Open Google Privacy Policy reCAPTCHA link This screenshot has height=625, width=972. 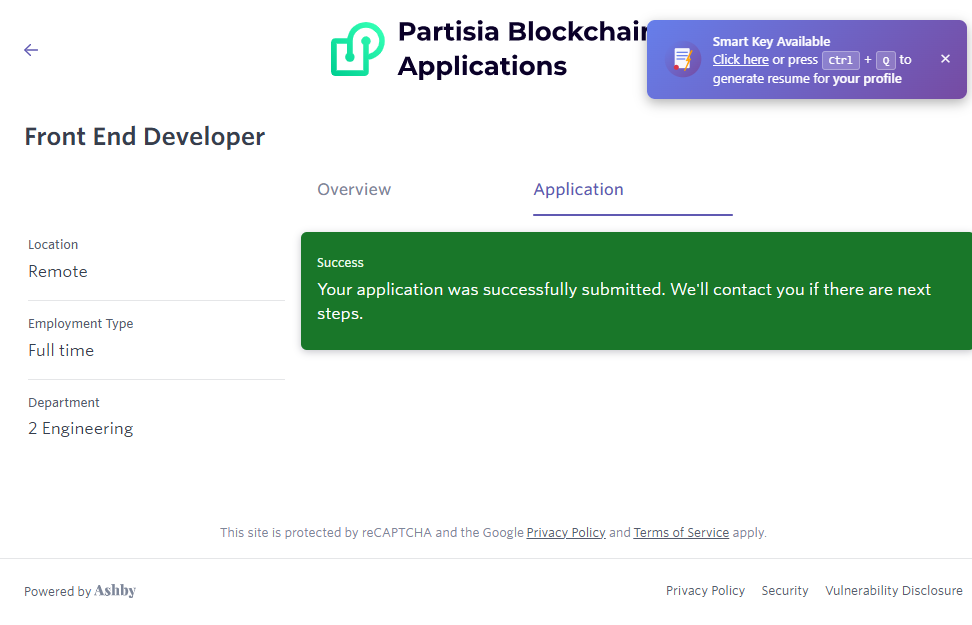coord(566,533)
